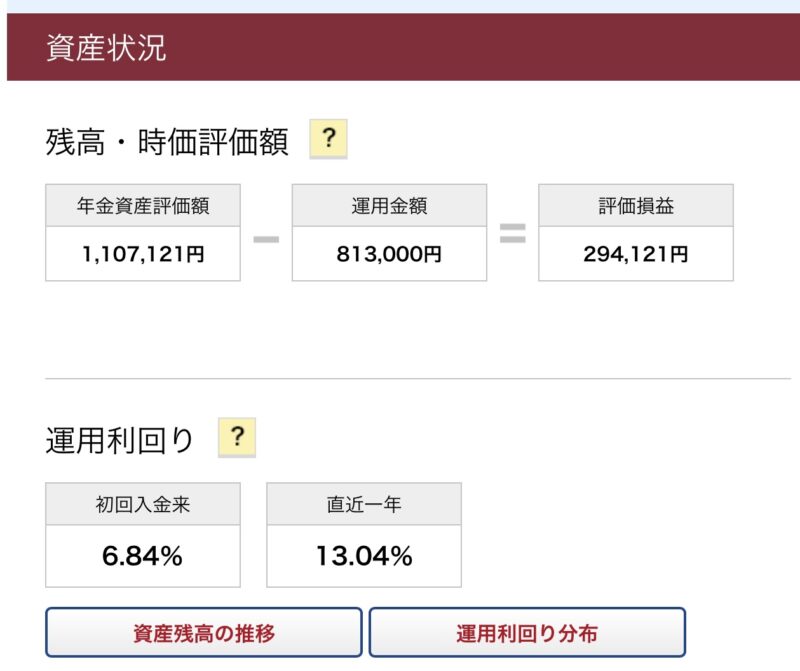Image resolution: width=800 pixels, height=671 pixels.
Task: Open help icon beside 残高・時価評価額
Action: [329, 139]
